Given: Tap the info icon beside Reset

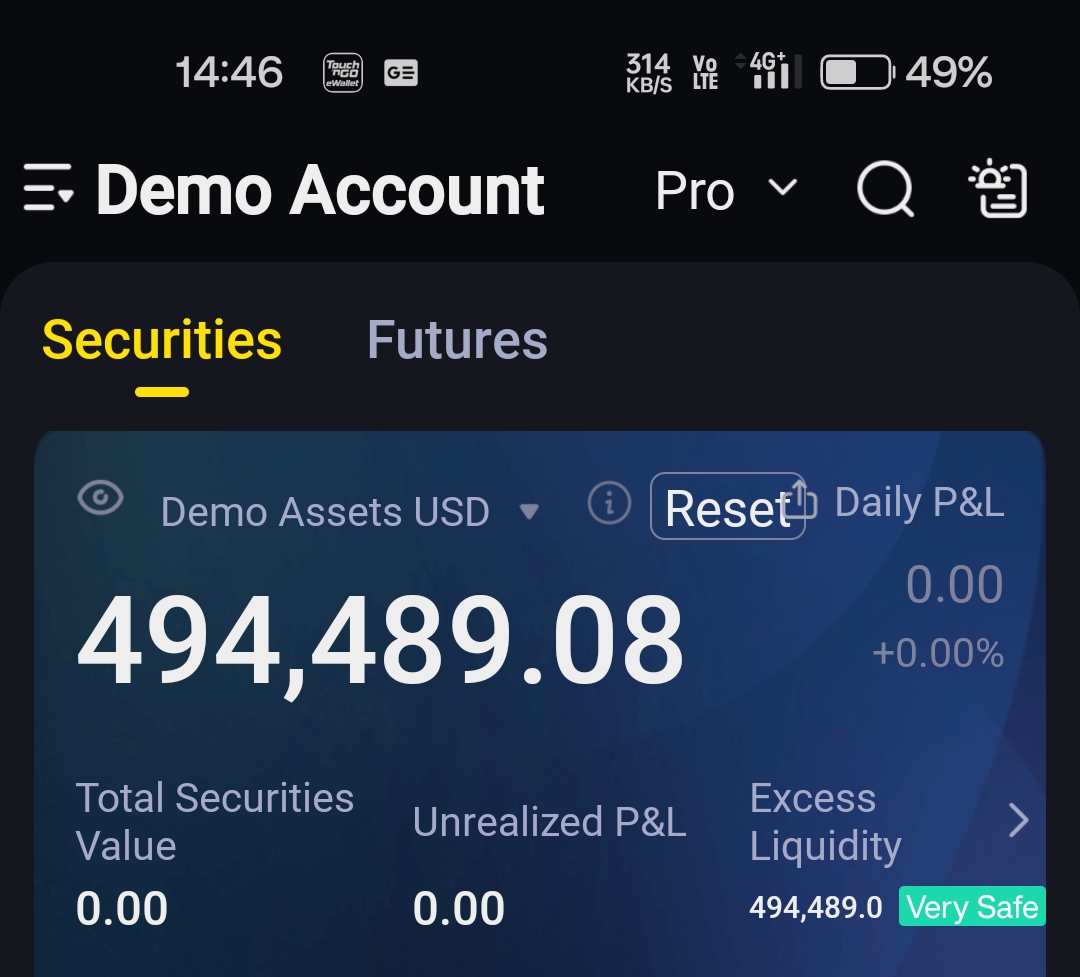Looking at the screenshot, I should [609, 503].
